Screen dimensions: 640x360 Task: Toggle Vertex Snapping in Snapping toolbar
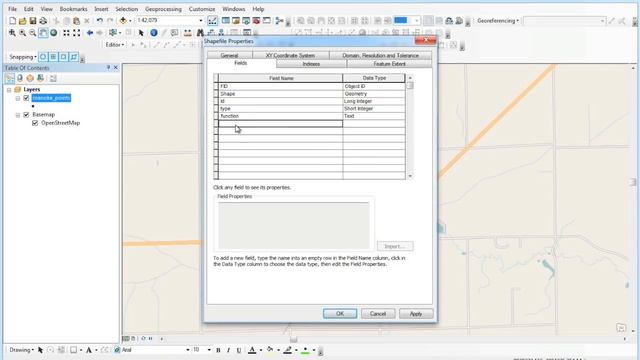[63, 57]
